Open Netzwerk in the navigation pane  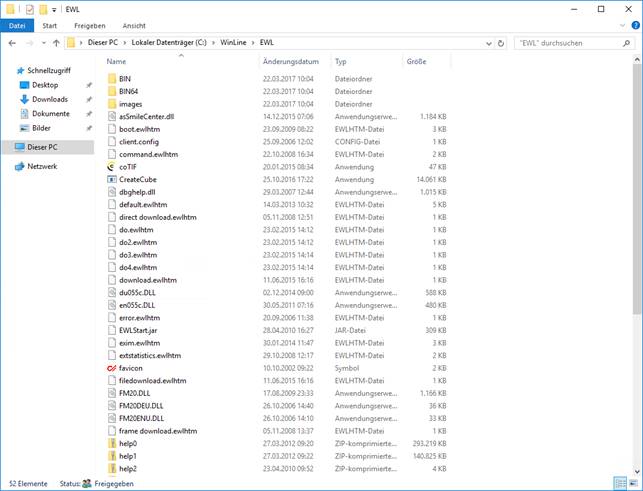pyautogui.click(x=42, y=166)
